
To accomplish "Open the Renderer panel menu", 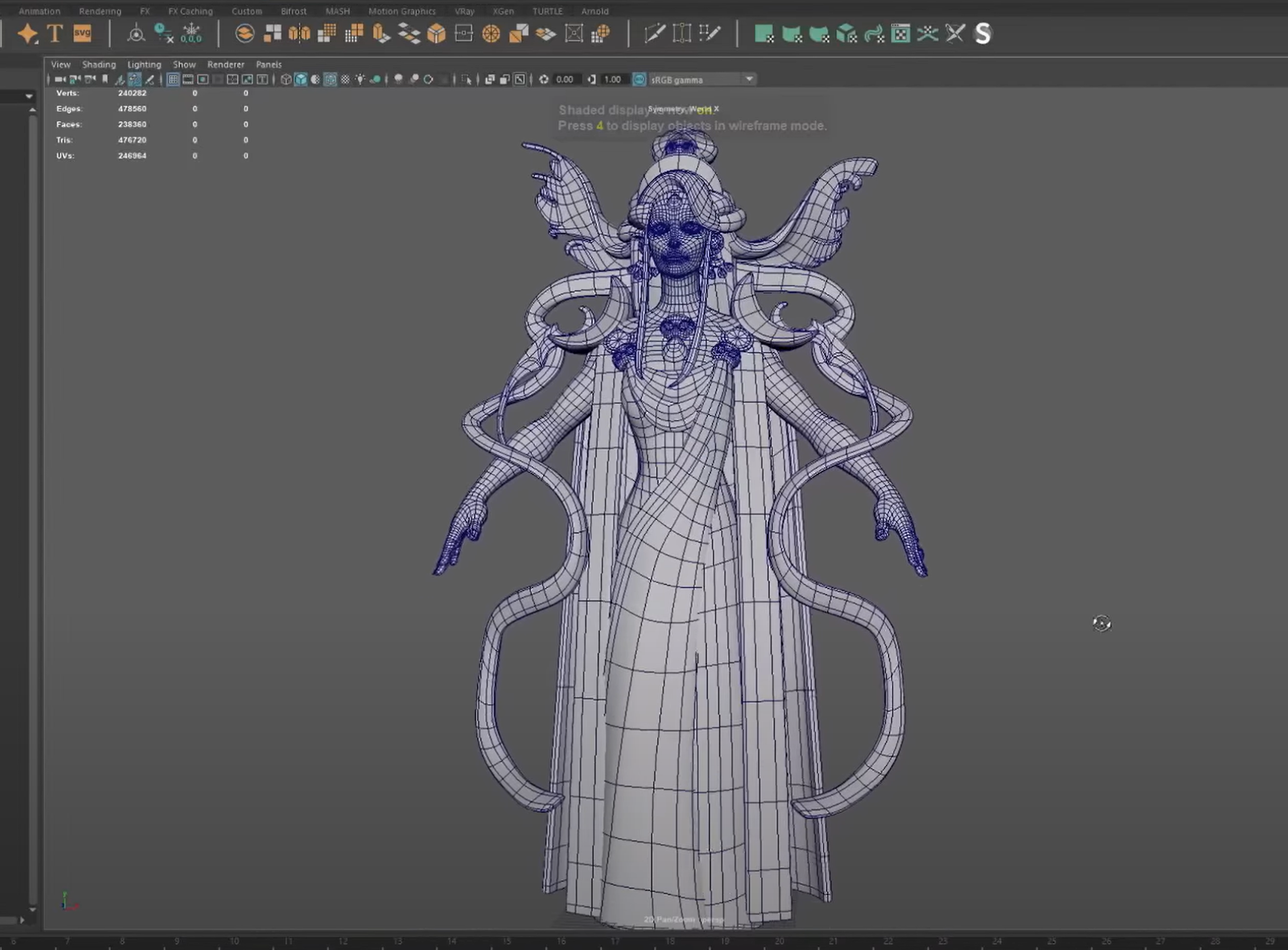I will [225, 64].
